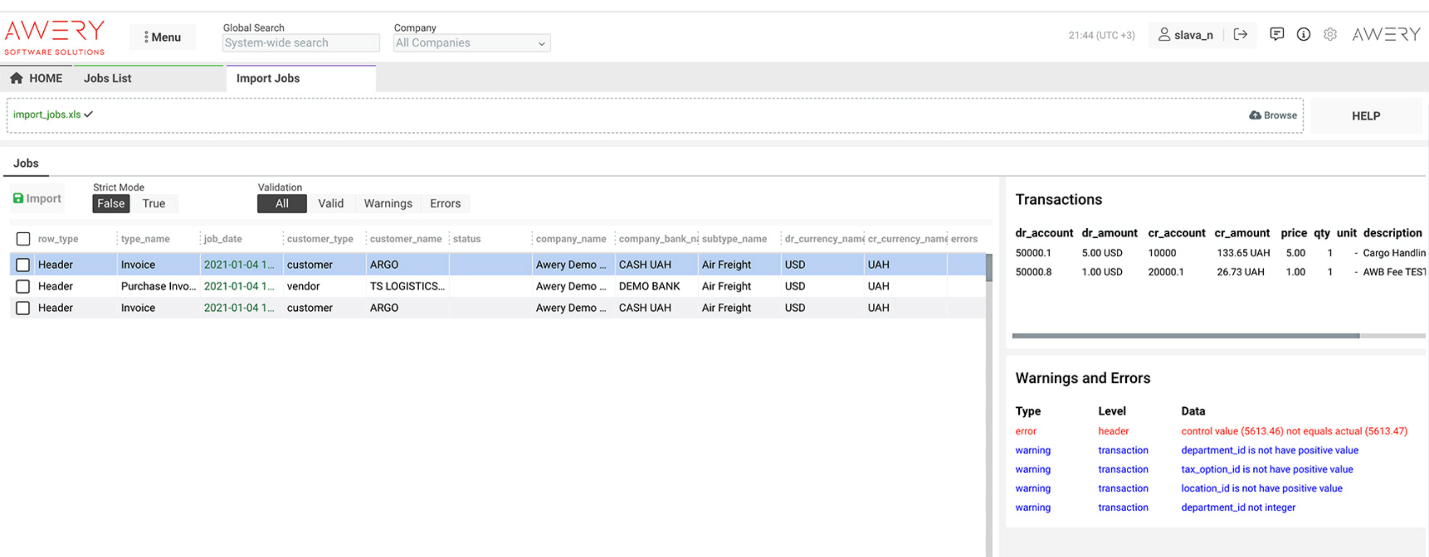Sort by customer_name column header
The height and width of the screenshot is (557, 1429).
[405, 239]
